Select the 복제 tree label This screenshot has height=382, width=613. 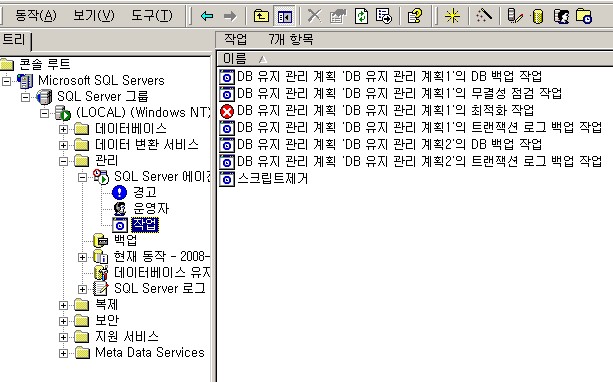(107, 305)
